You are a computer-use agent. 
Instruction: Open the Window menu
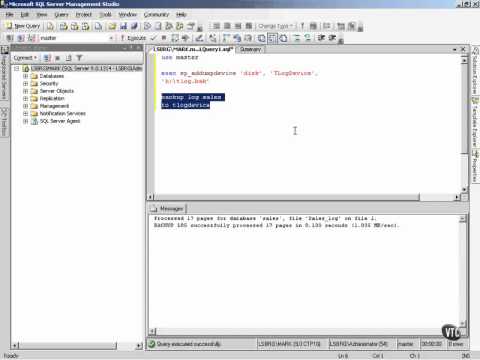[x=128, y=15]
